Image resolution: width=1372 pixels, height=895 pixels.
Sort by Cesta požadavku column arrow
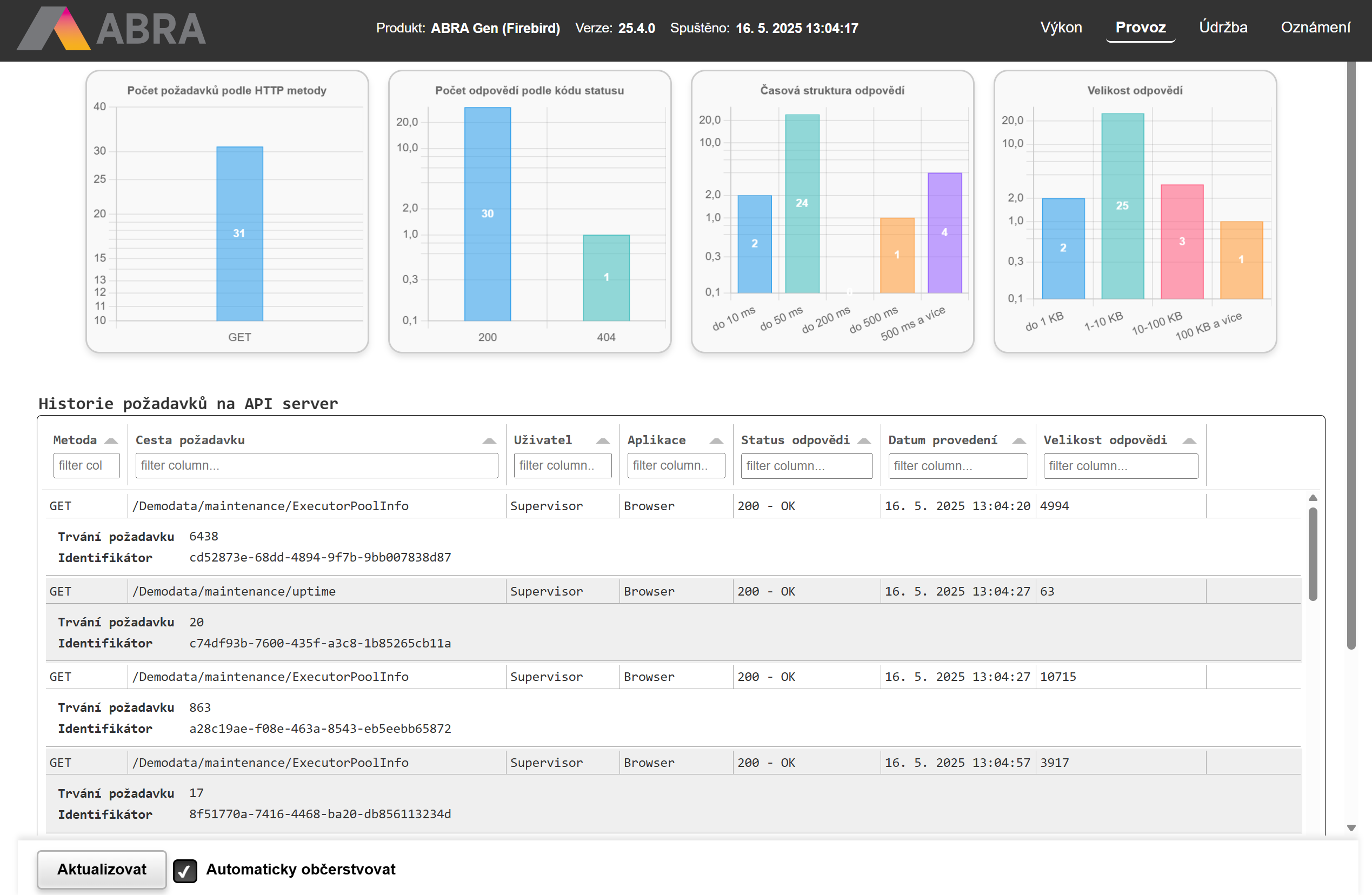point(489,441)
